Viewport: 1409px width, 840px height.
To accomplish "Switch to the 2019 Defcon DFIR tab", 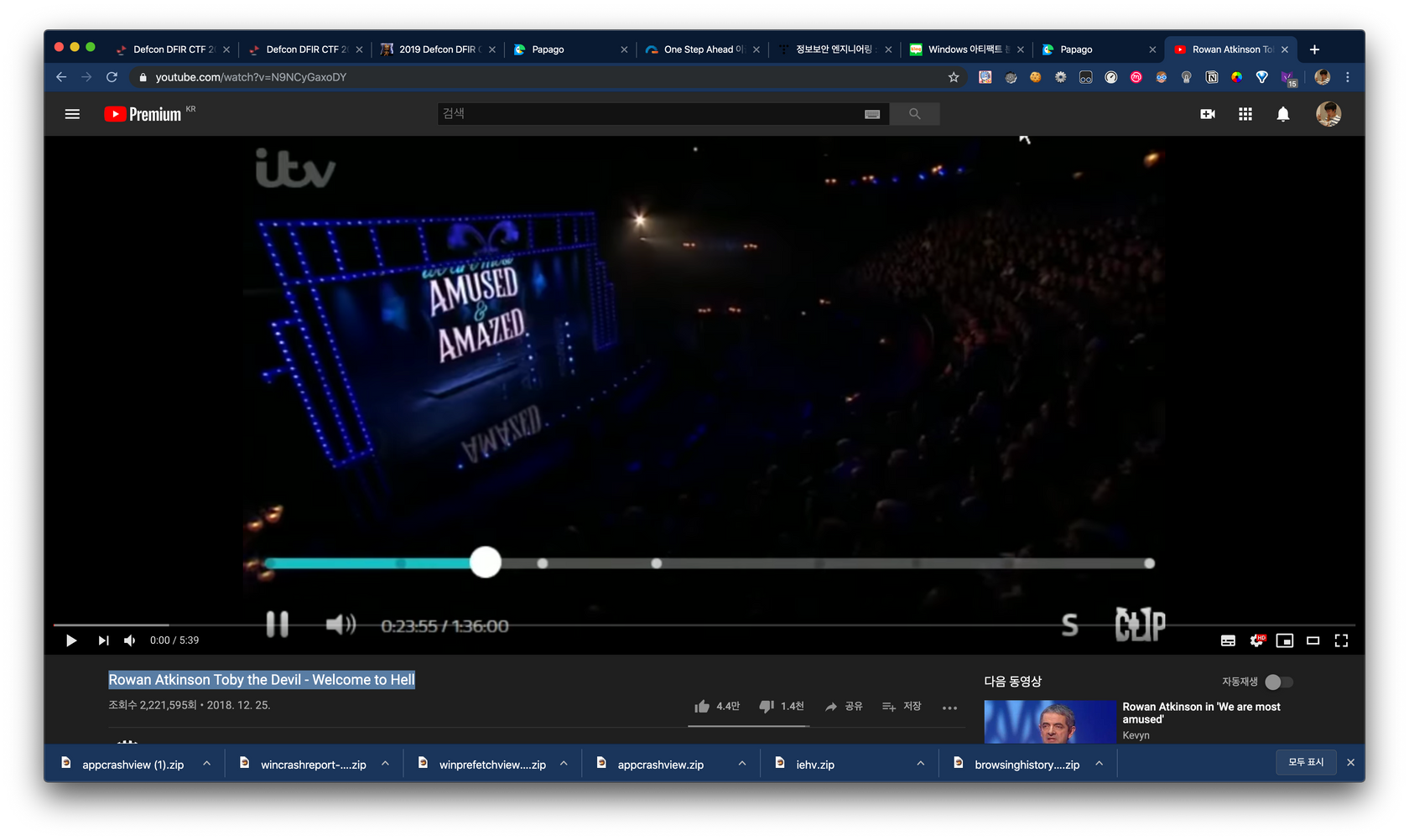I will coord(439,49).
